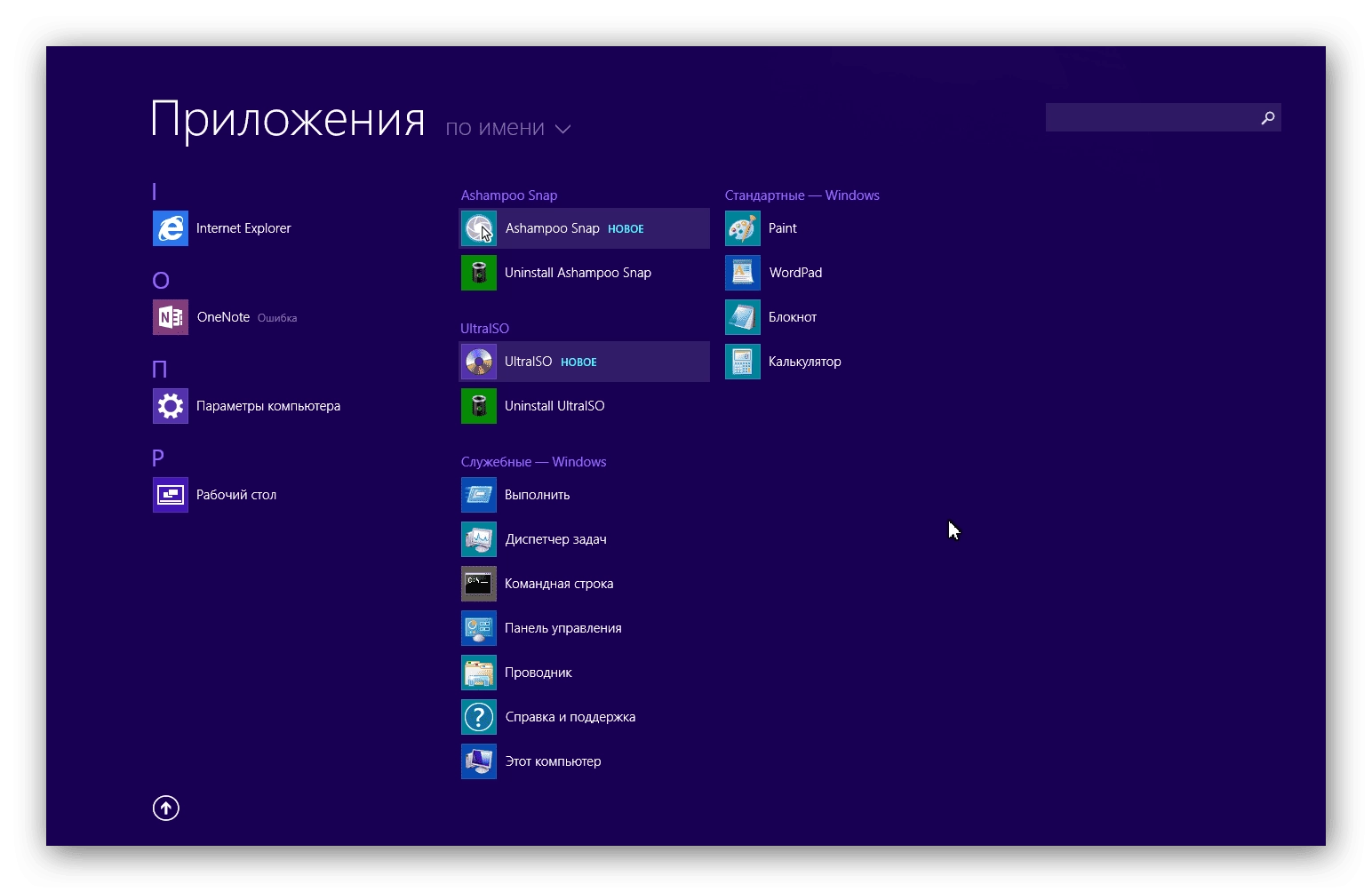
Task: Launch Проводник folder icon
Action: point(479,673)
